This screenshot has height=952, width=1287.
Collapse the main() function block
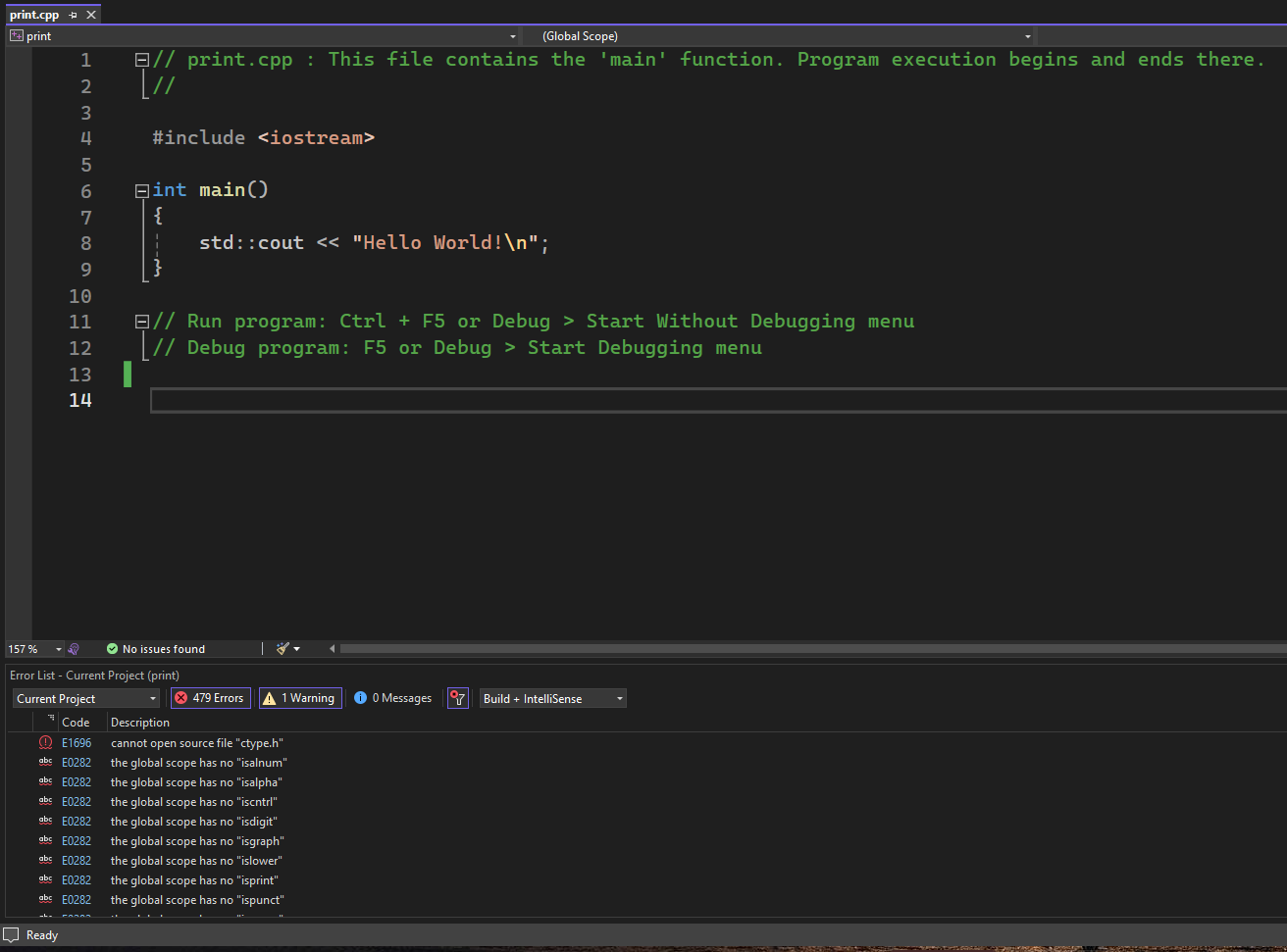click(x=142, y=190)
